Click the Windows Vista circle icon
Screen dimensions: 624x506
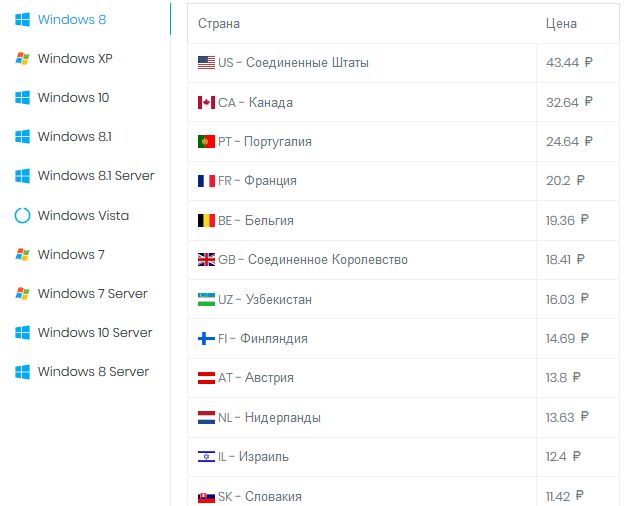click(22, 215)
